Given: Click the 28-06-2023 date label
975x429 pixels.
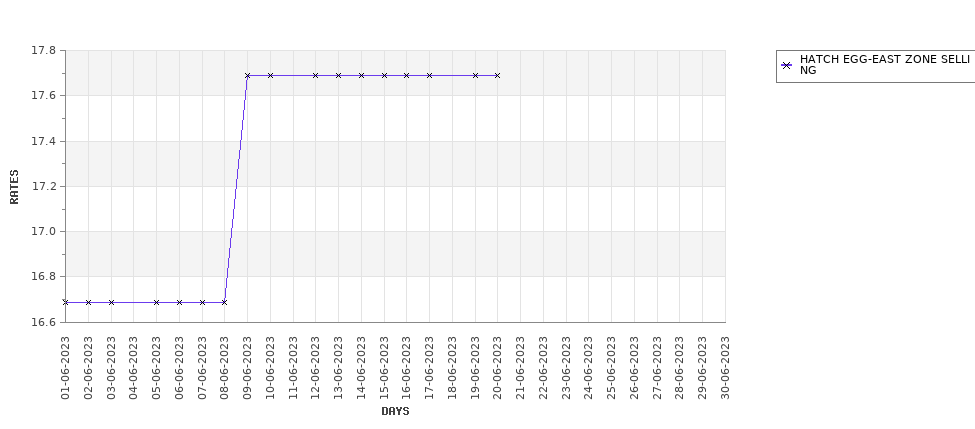Looking at the screenshot, I should pos(680,367).
